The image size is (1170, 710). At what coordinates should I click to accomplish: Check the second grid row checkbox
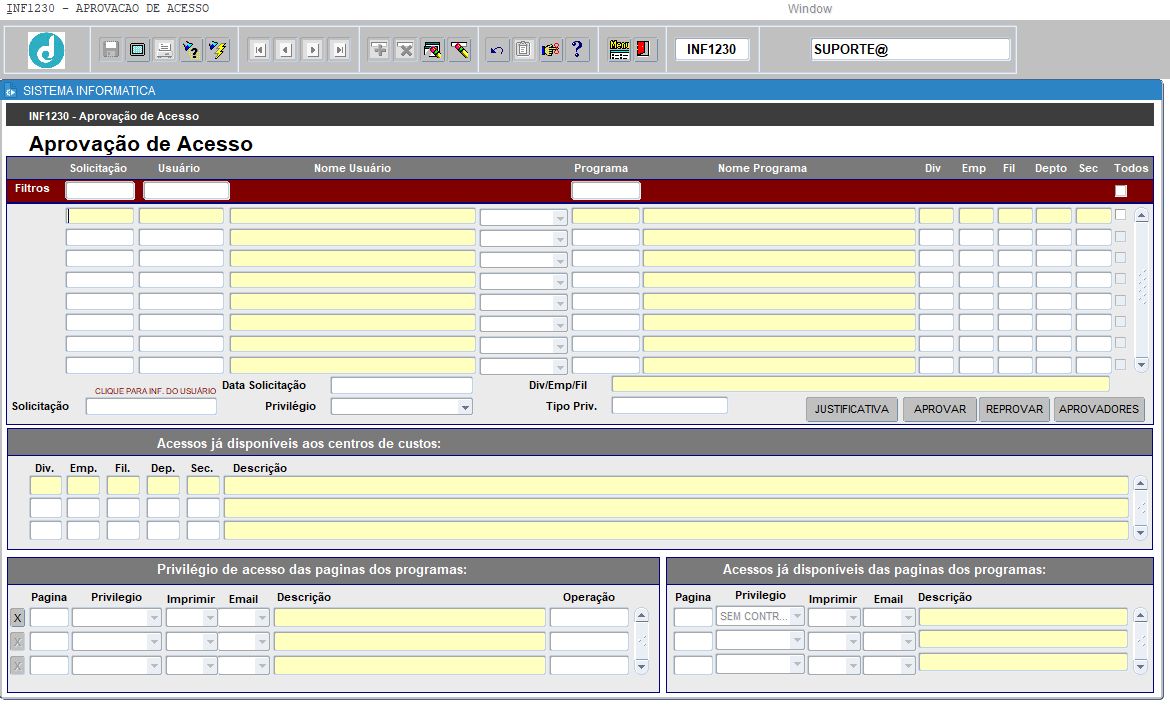1120,236
